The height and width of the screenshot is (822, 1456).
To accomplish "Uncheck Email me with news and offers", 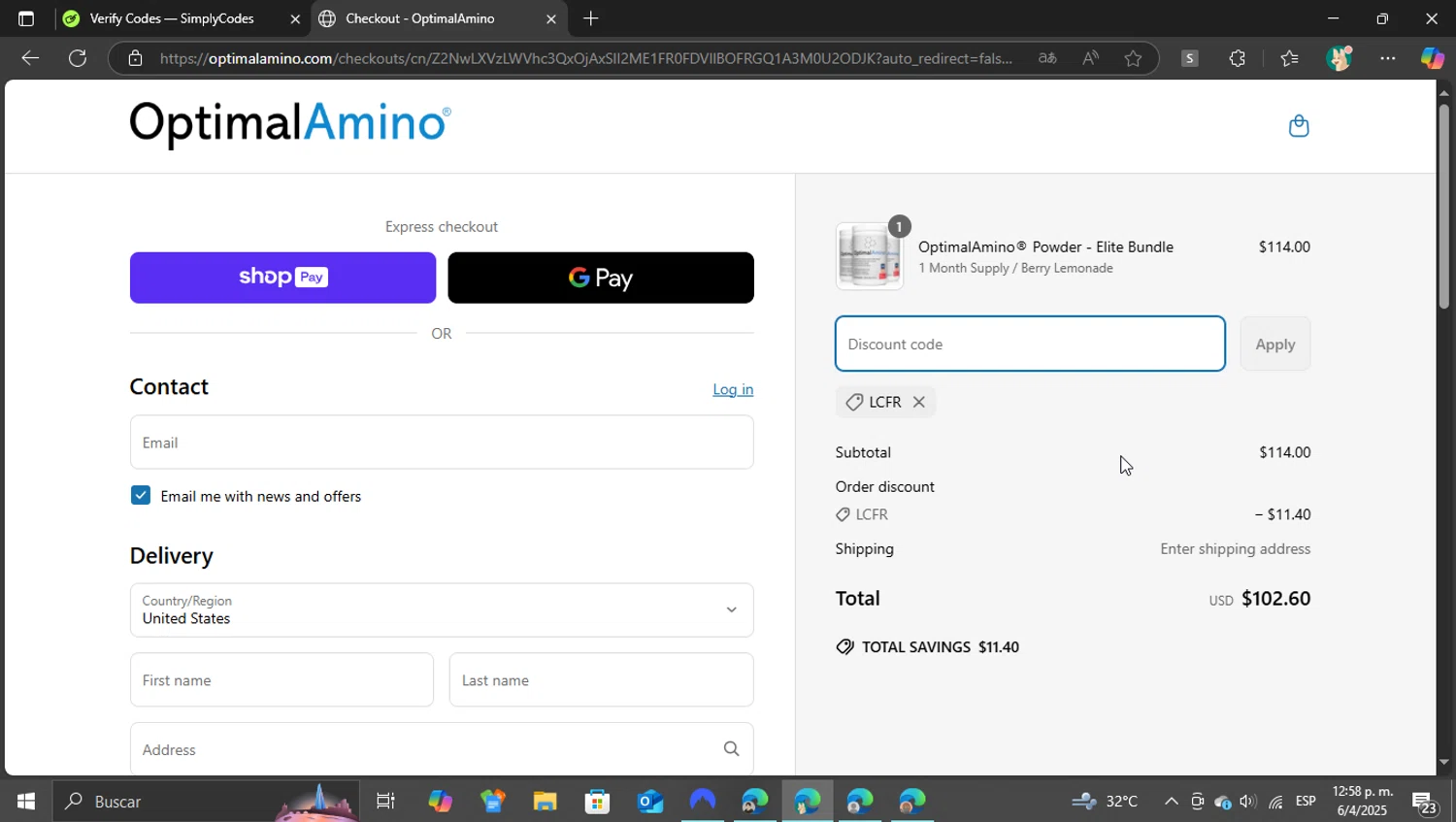I will click(141, 496).
